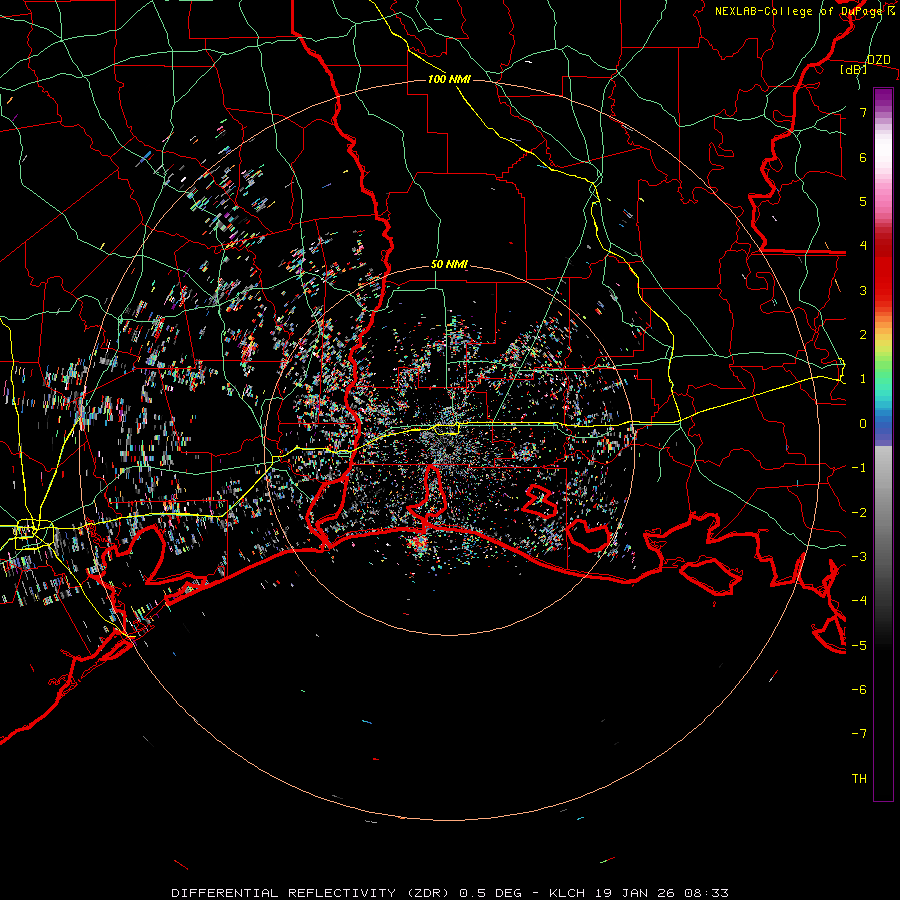Click the -2 tick label on scale
The image size is (900, 900).
point(859,512)
